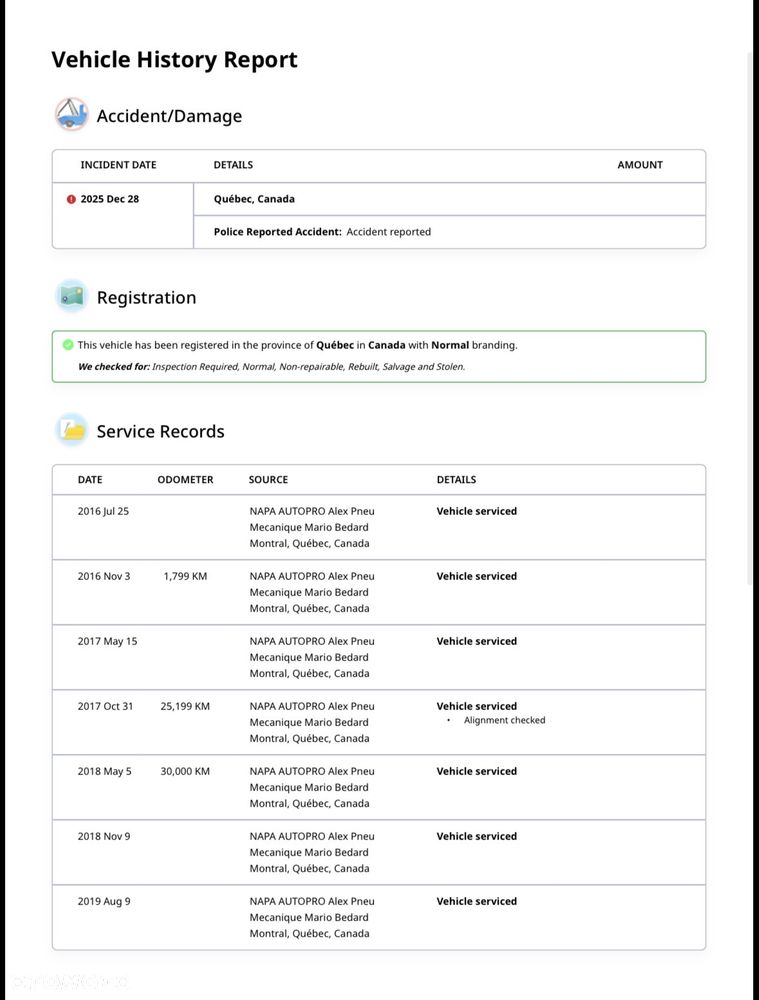Click the 2016 Jul 25 service date
Viewport: 759px width, 1000px height.
click(103, 511)
